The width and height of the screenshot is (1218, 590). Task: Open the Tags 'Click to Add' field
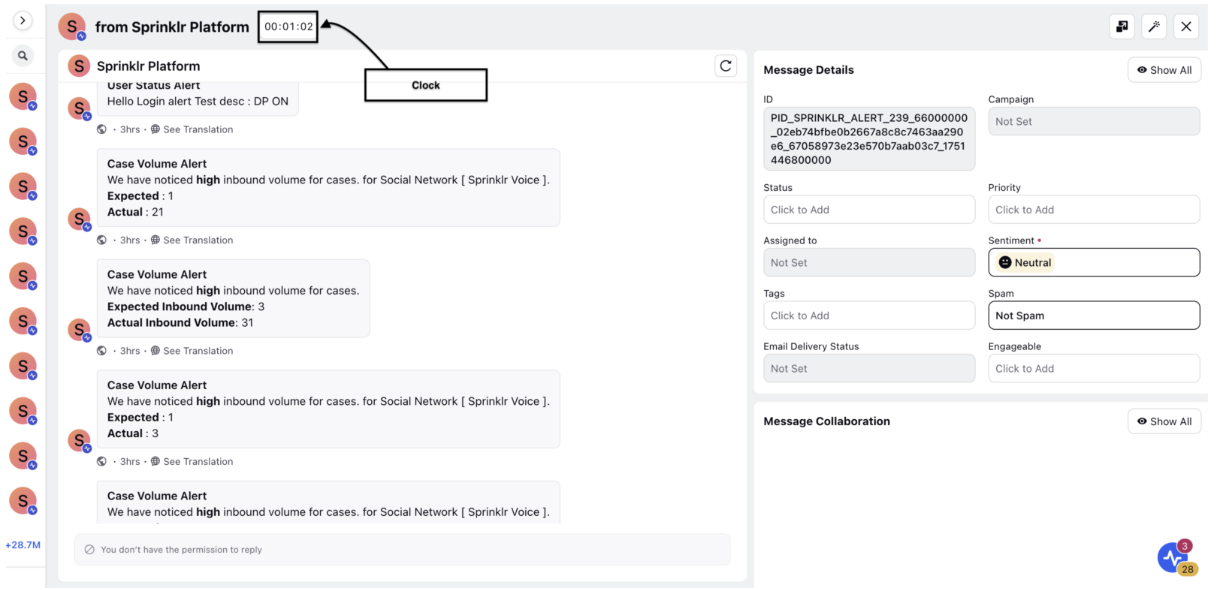(x=869, y=315)
